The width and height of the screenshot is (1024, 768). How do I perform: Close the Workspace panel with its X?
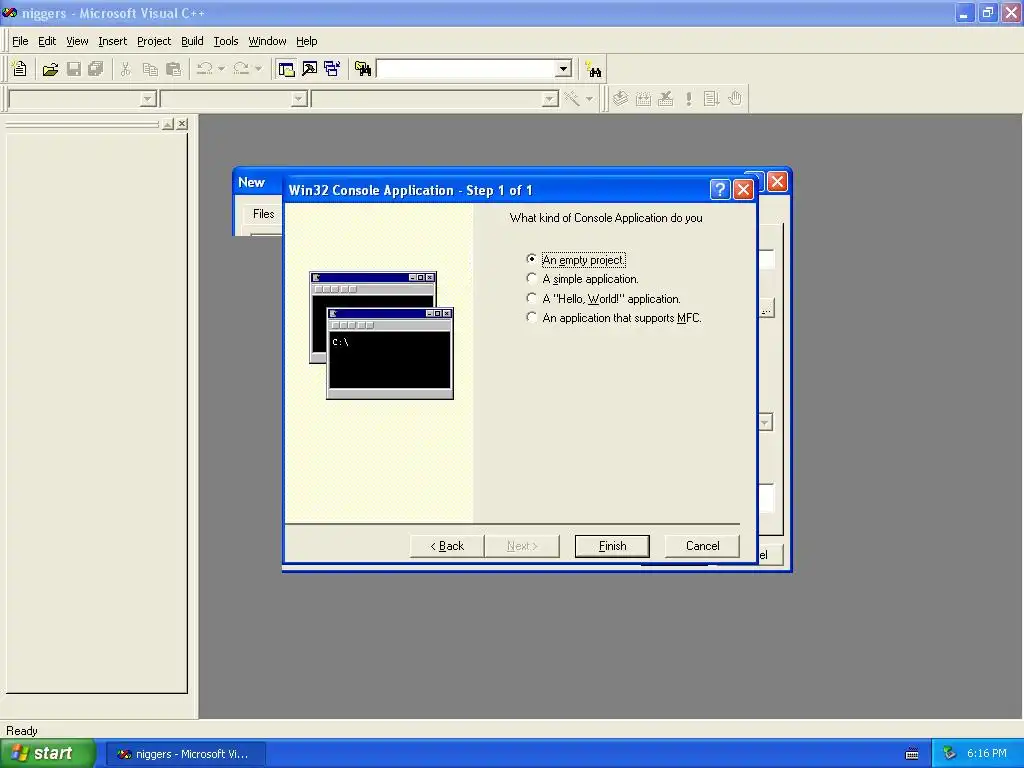(182, 123)
